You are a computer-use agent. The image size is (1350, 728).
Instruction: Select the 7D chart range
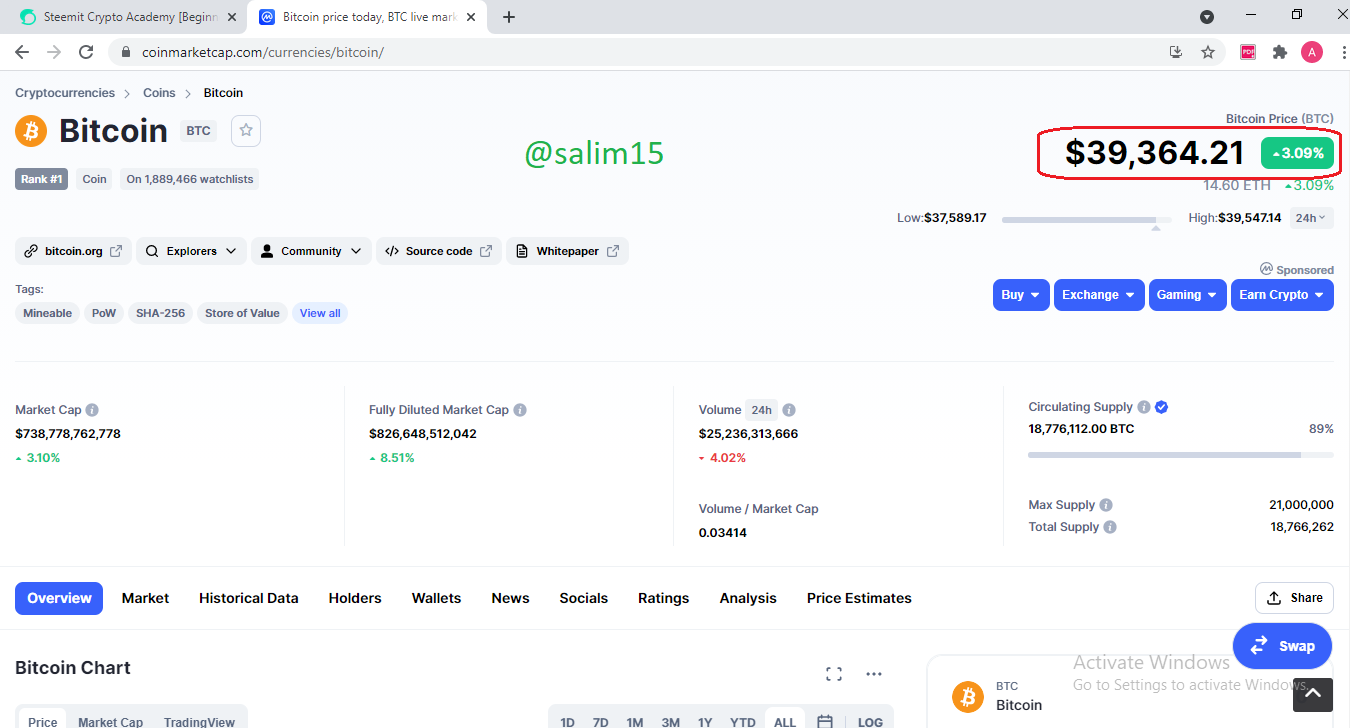point(600,721)
